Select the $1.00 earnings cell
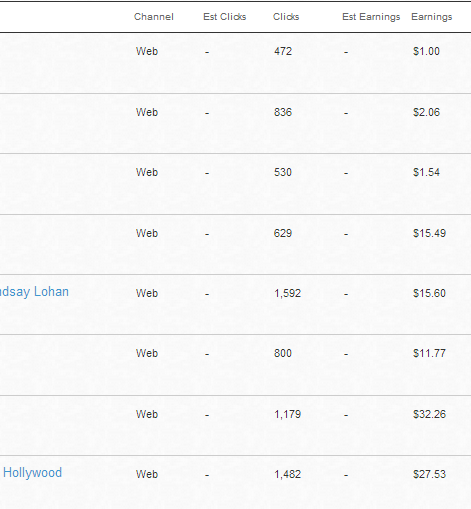The image size is (471, 509). pos(426,51)
